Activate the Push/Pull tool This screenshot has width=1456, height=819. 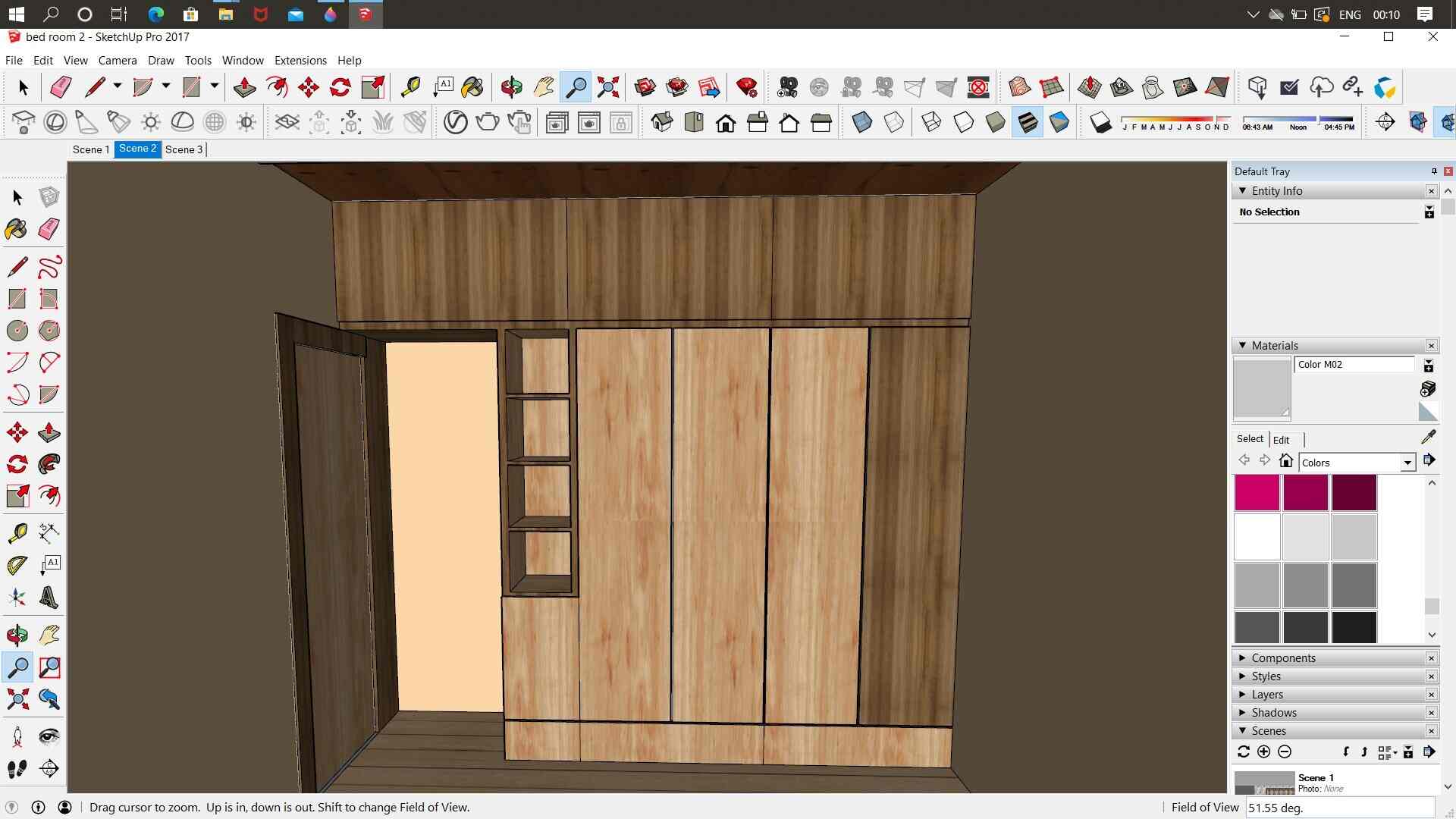click(x=244, y=87)
